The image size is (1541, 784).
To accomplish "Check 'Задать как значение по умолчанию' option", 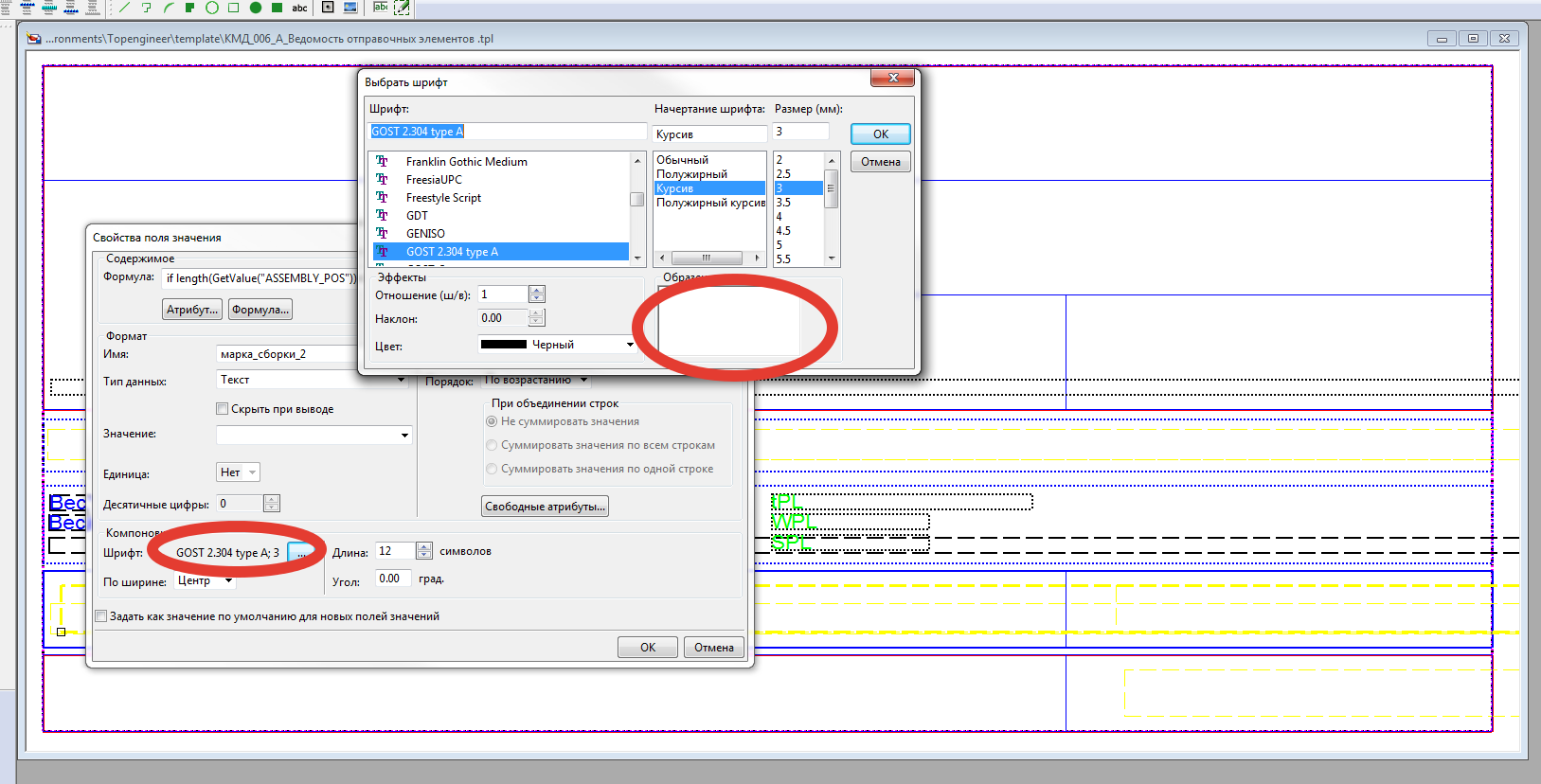I will click(101, 616).
